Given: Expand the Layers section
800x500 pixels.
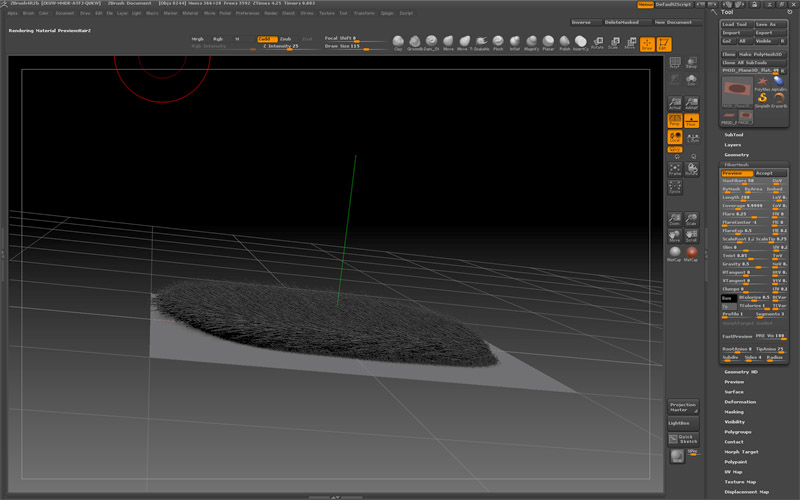Looking at the screenshot, I should (732, 145).
